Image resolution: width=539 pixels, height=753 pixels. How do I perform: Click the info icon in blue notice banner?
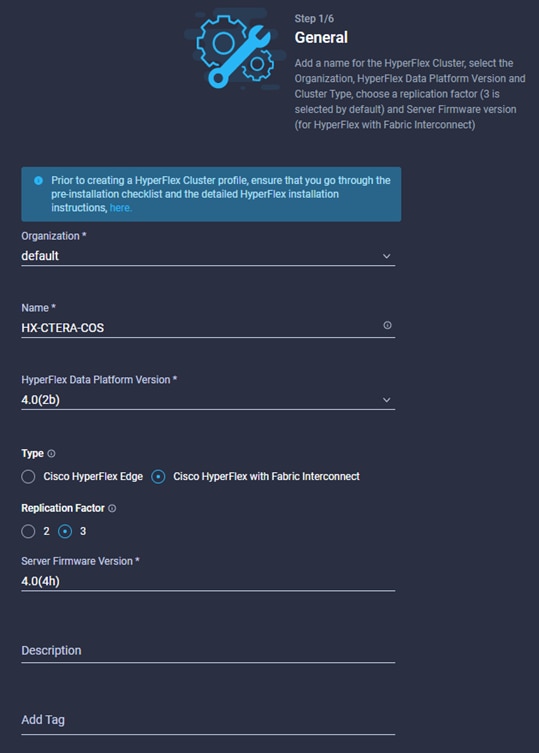point(38,181)
